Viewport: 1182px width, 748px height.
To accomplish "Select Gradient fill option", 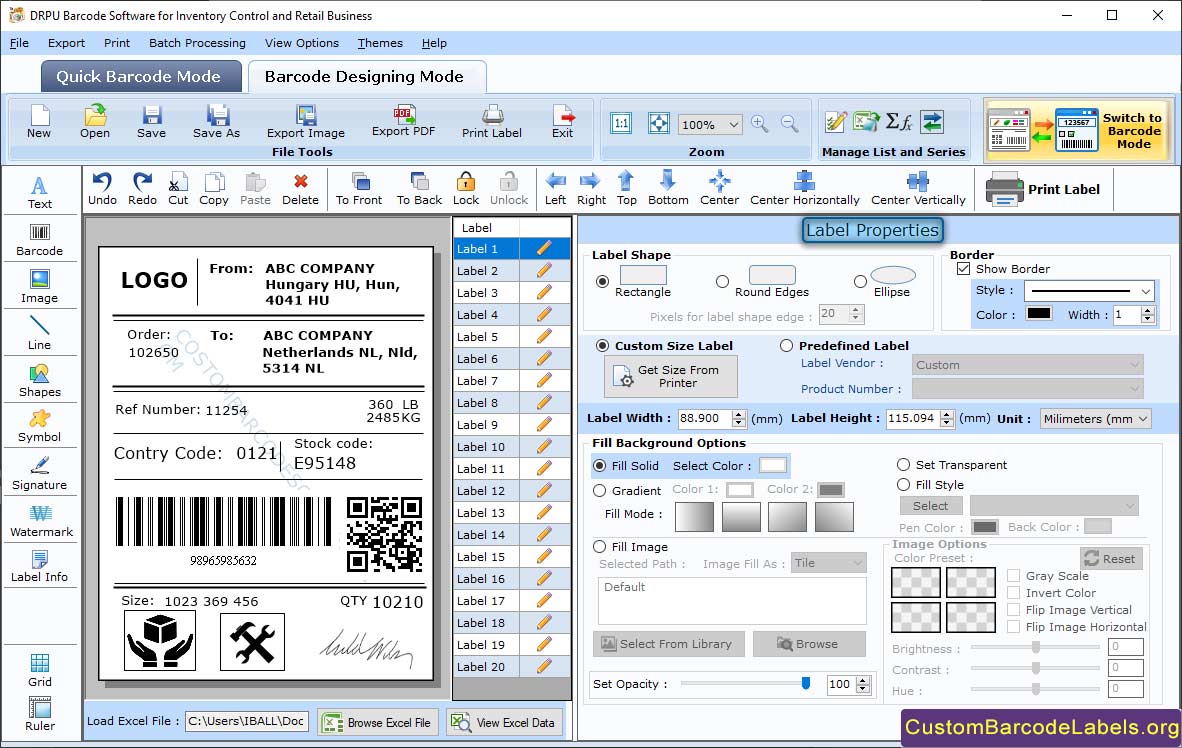I will (x=599, y=490).
